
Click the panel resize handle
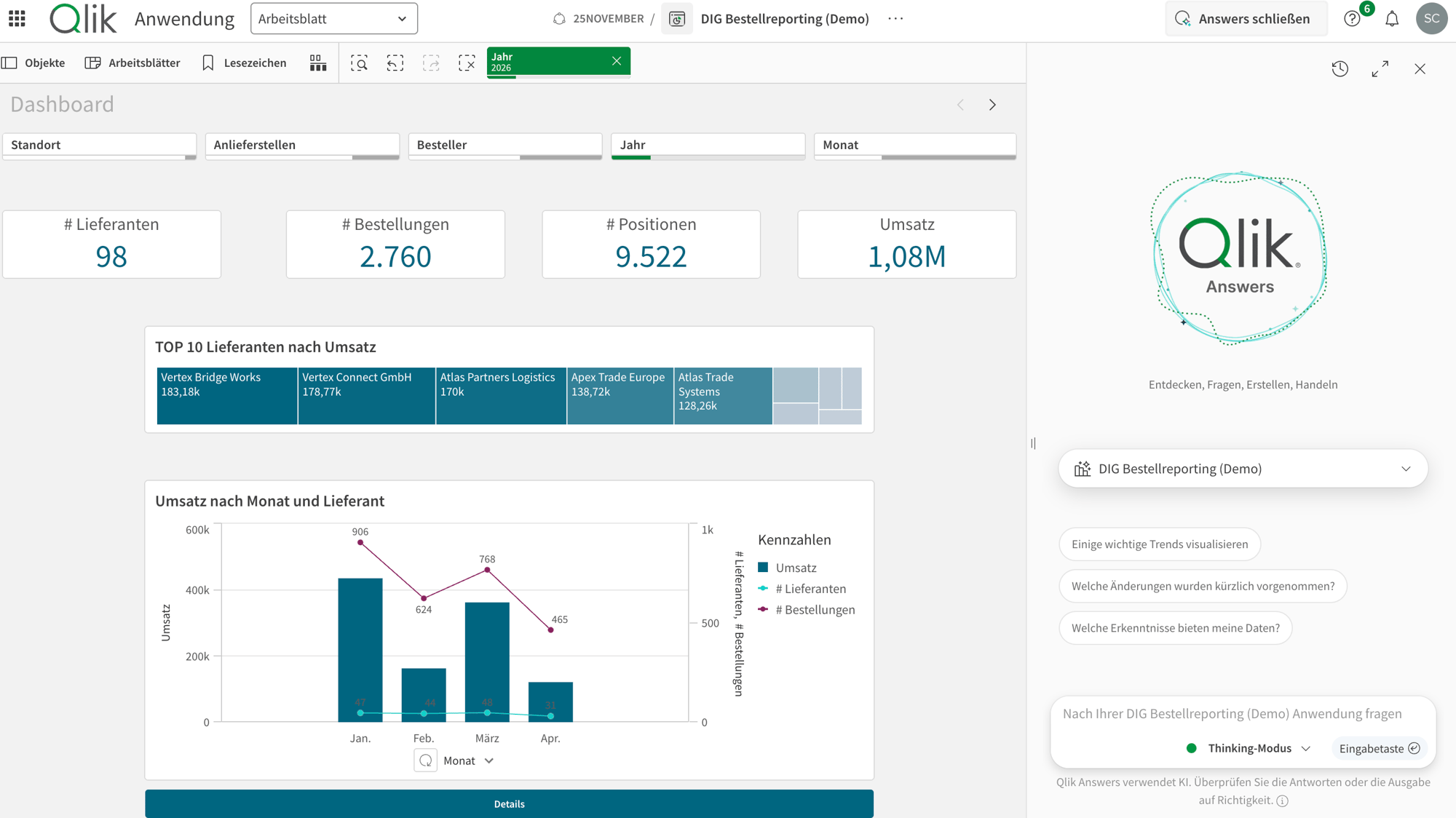point(1033,443)
